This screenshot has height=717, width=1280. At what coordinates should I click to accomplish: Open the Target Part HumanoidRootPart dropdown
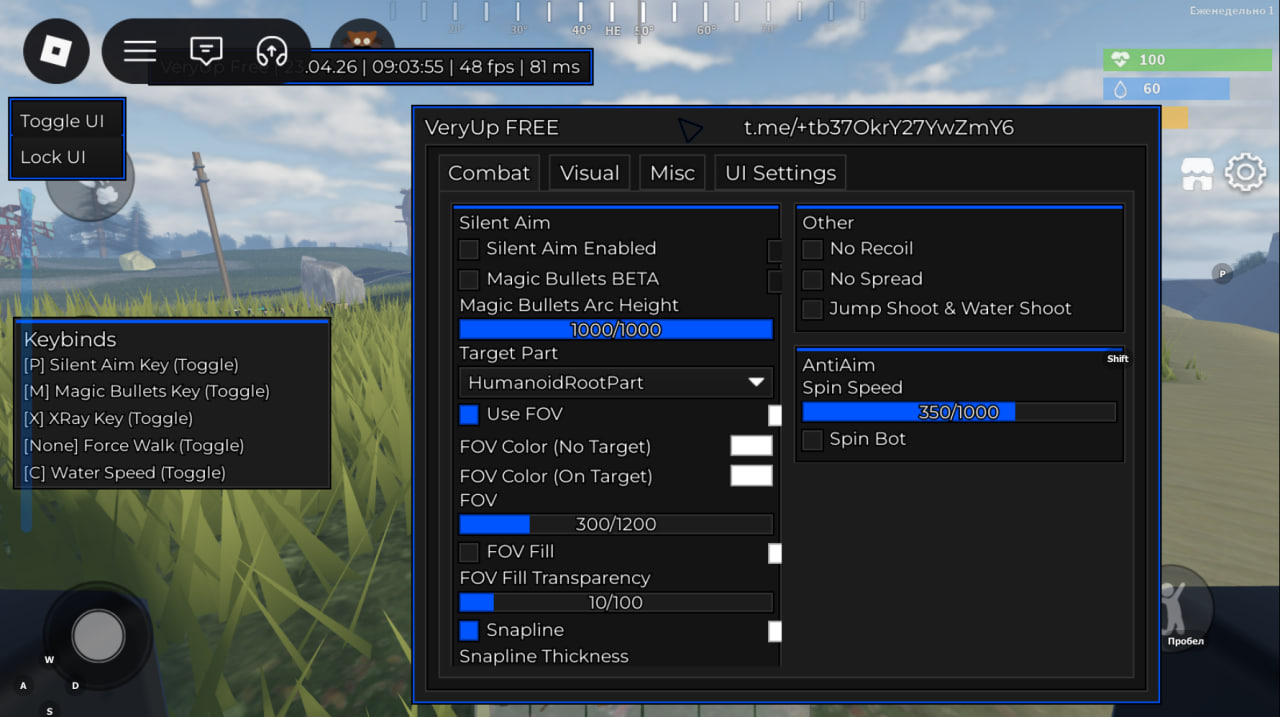pos(616,382)
